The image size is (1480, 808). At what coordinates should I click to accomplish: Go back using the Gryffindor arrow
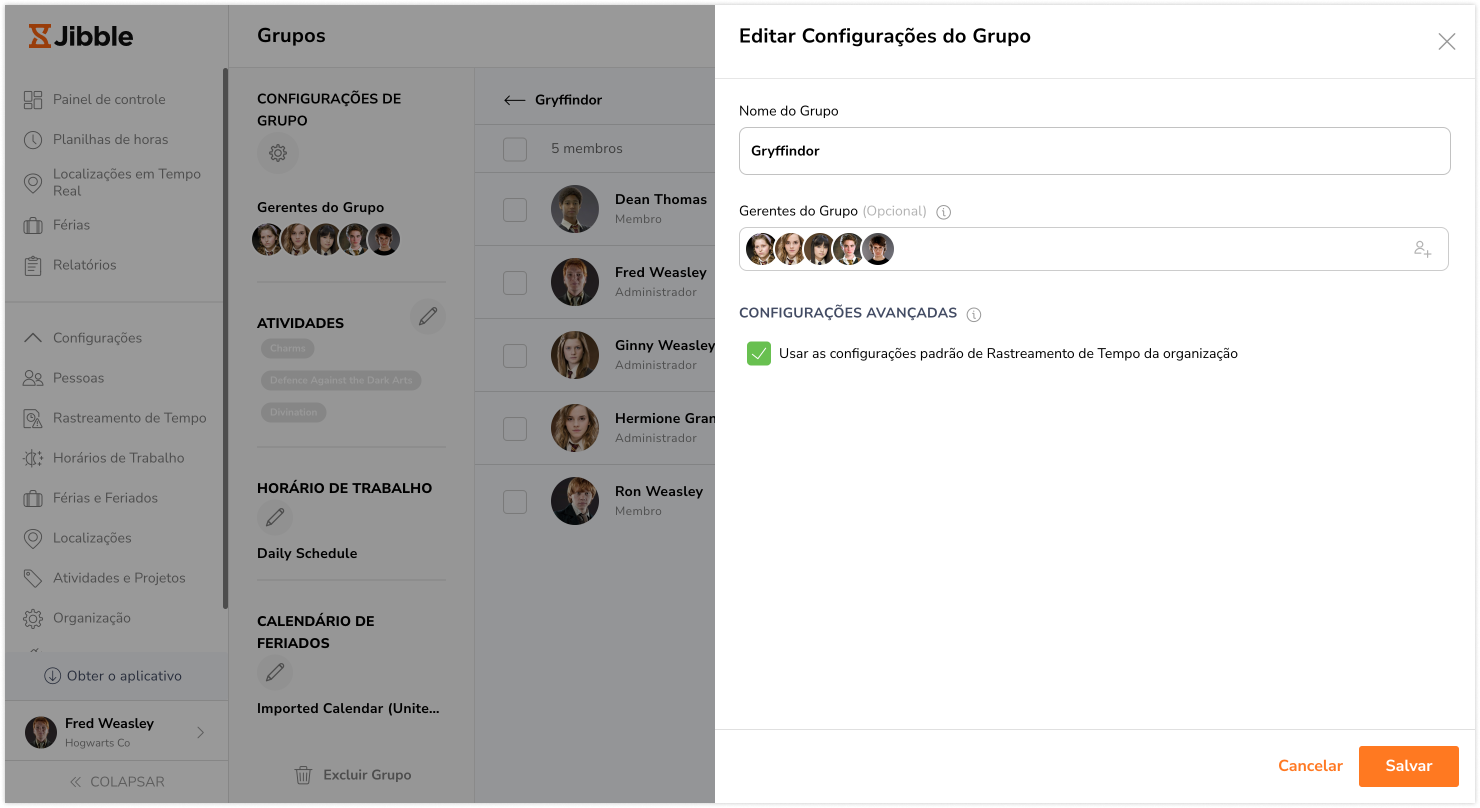(514, 100)
